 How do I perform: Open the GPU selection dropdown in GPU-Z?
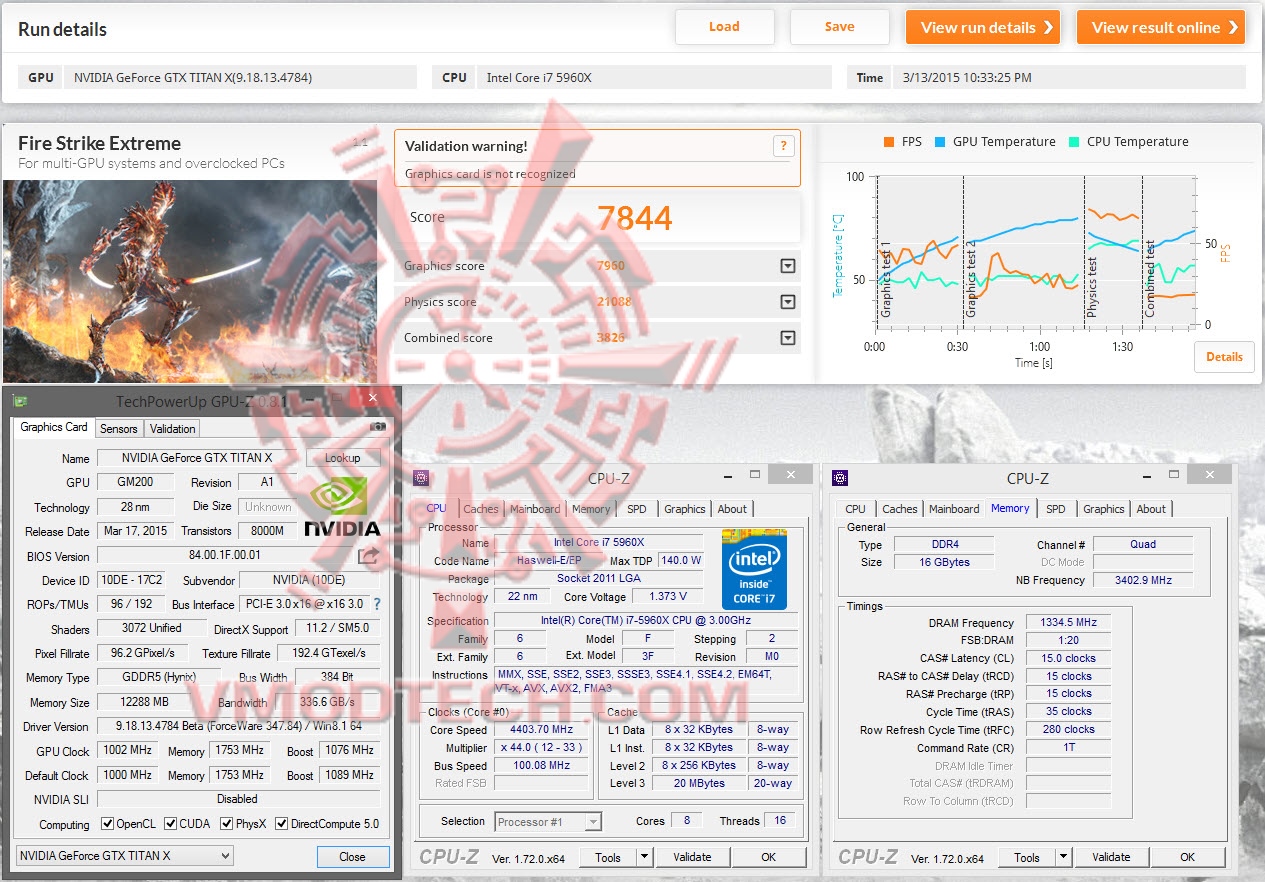coord(125,856)
